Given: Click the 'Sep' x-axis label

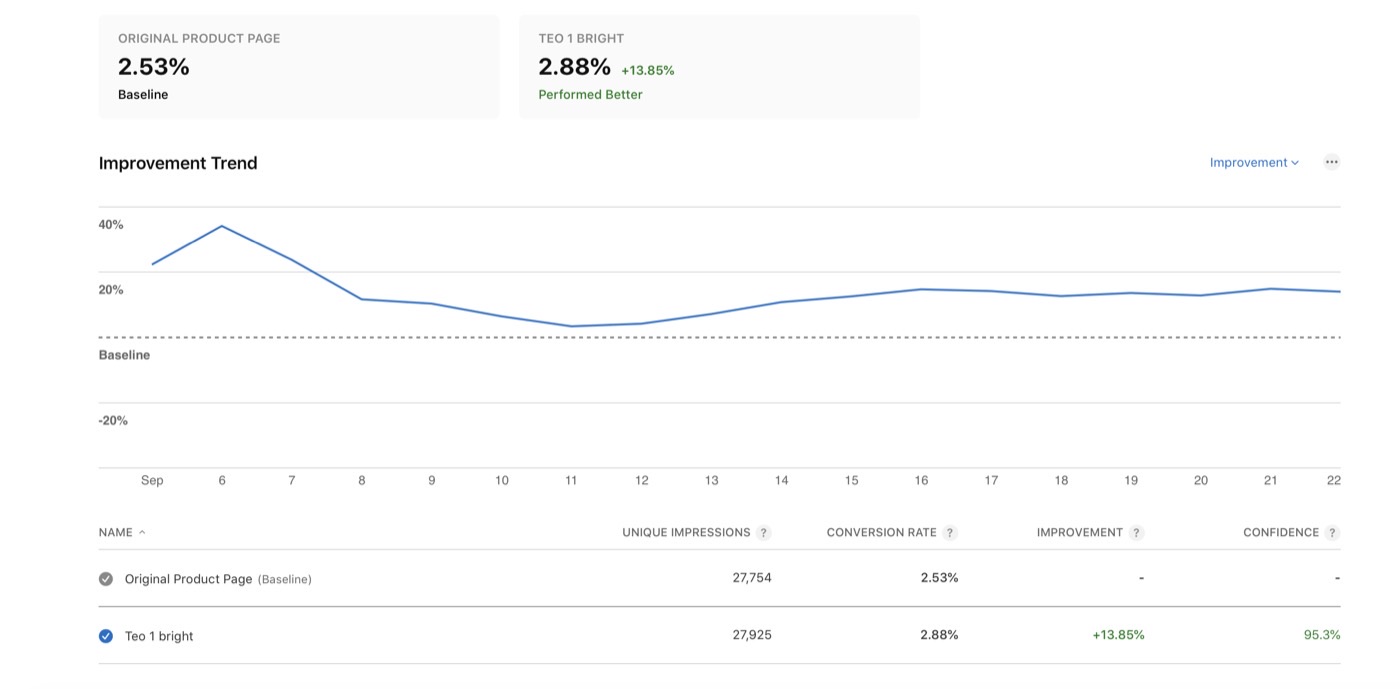Looking at the screenshot, I should (x=152, y=481).
